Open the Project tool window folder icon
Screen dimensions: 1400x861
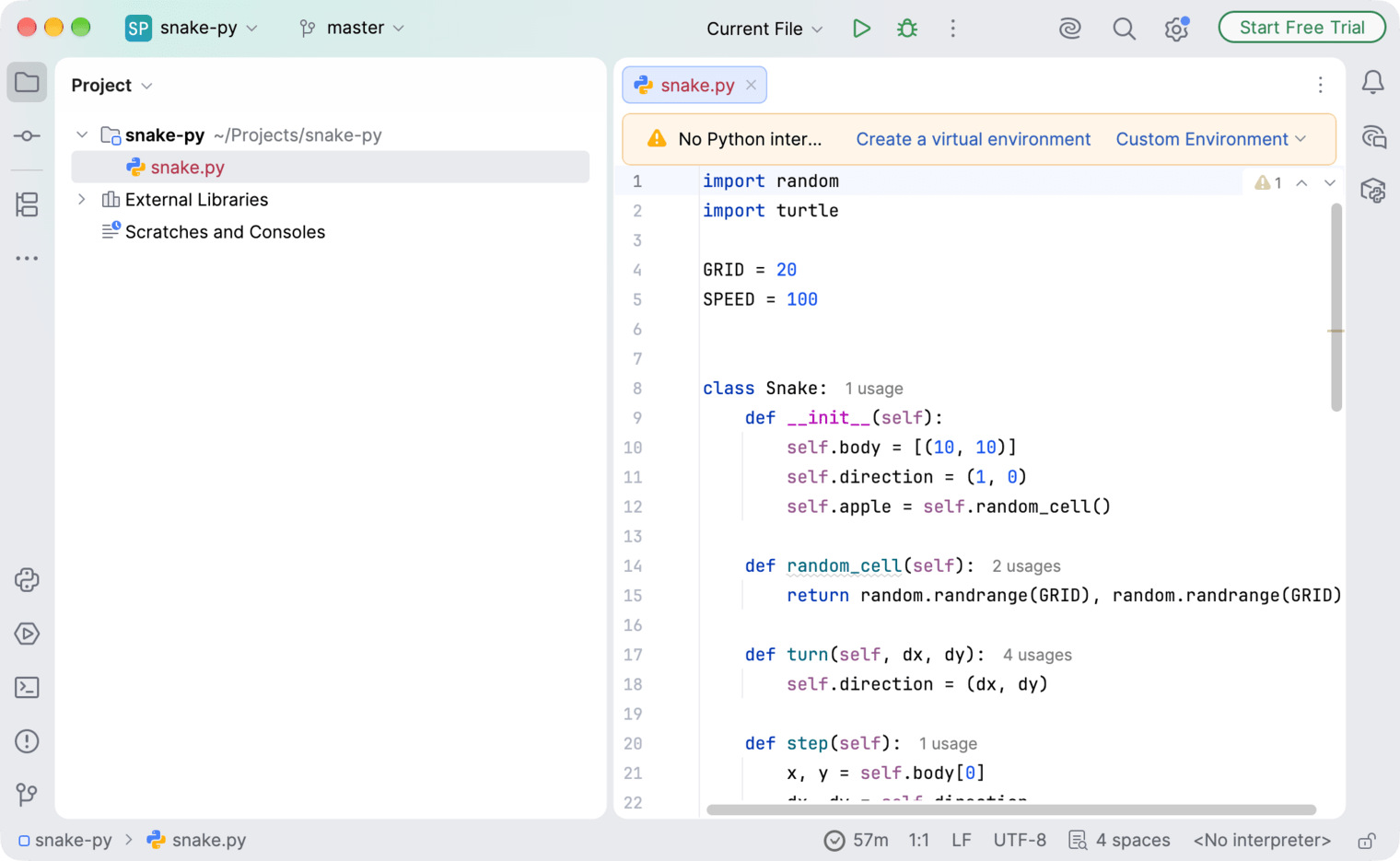(x=27, y=83)
